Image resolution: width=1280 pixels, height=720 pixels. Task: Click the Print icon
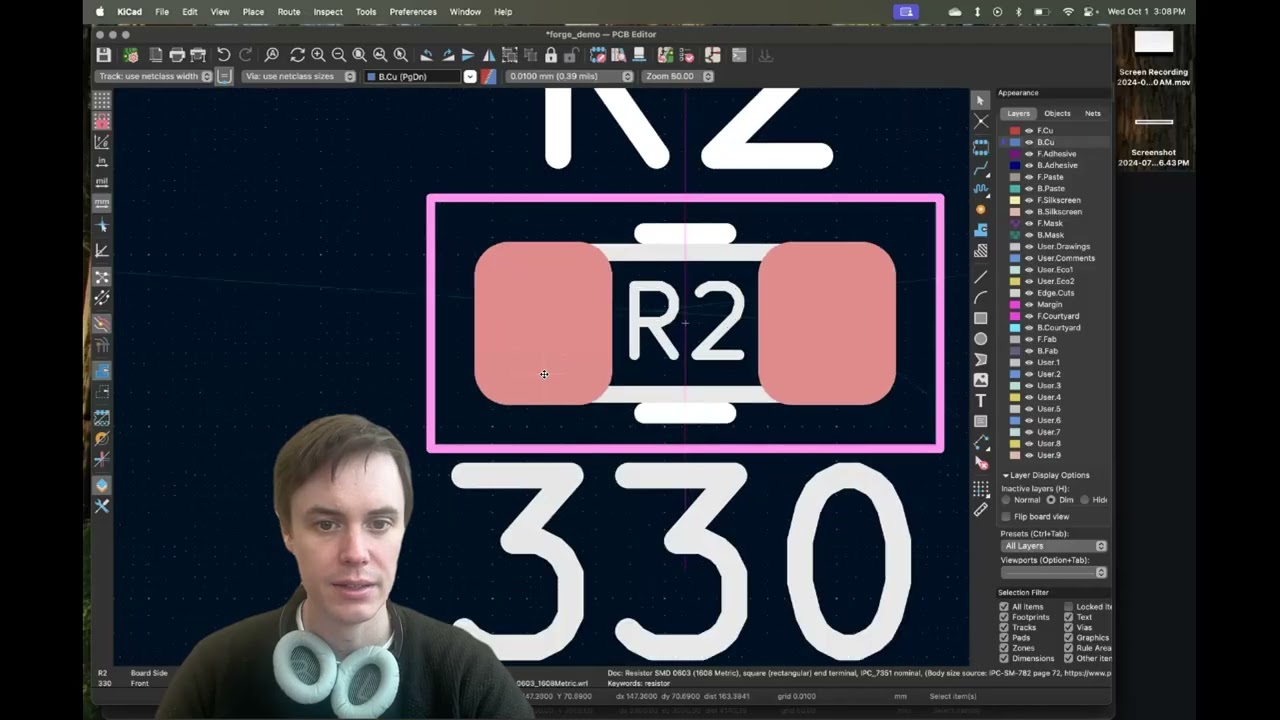coord(177,55)
